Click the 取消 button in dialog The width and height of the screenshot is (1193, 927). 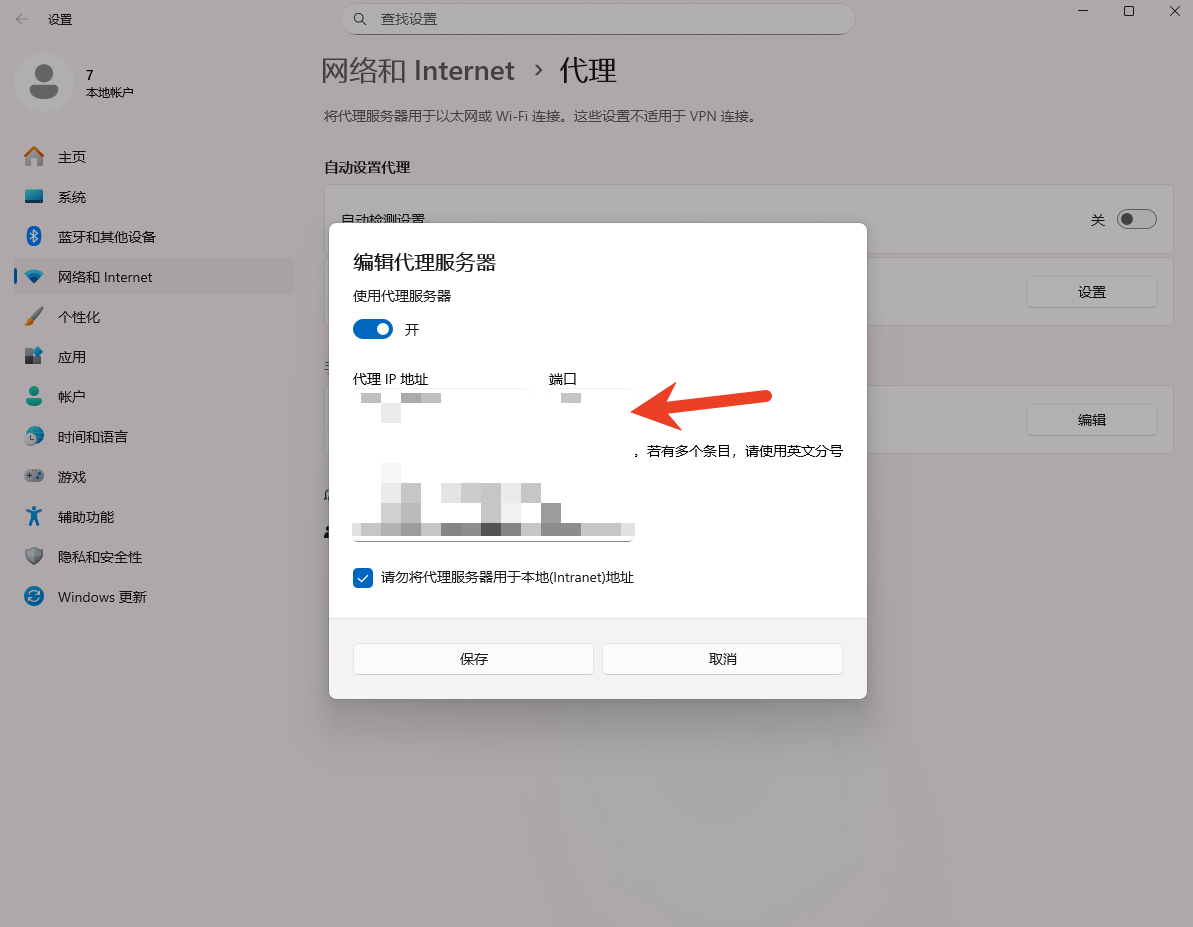tap(722, 659)
